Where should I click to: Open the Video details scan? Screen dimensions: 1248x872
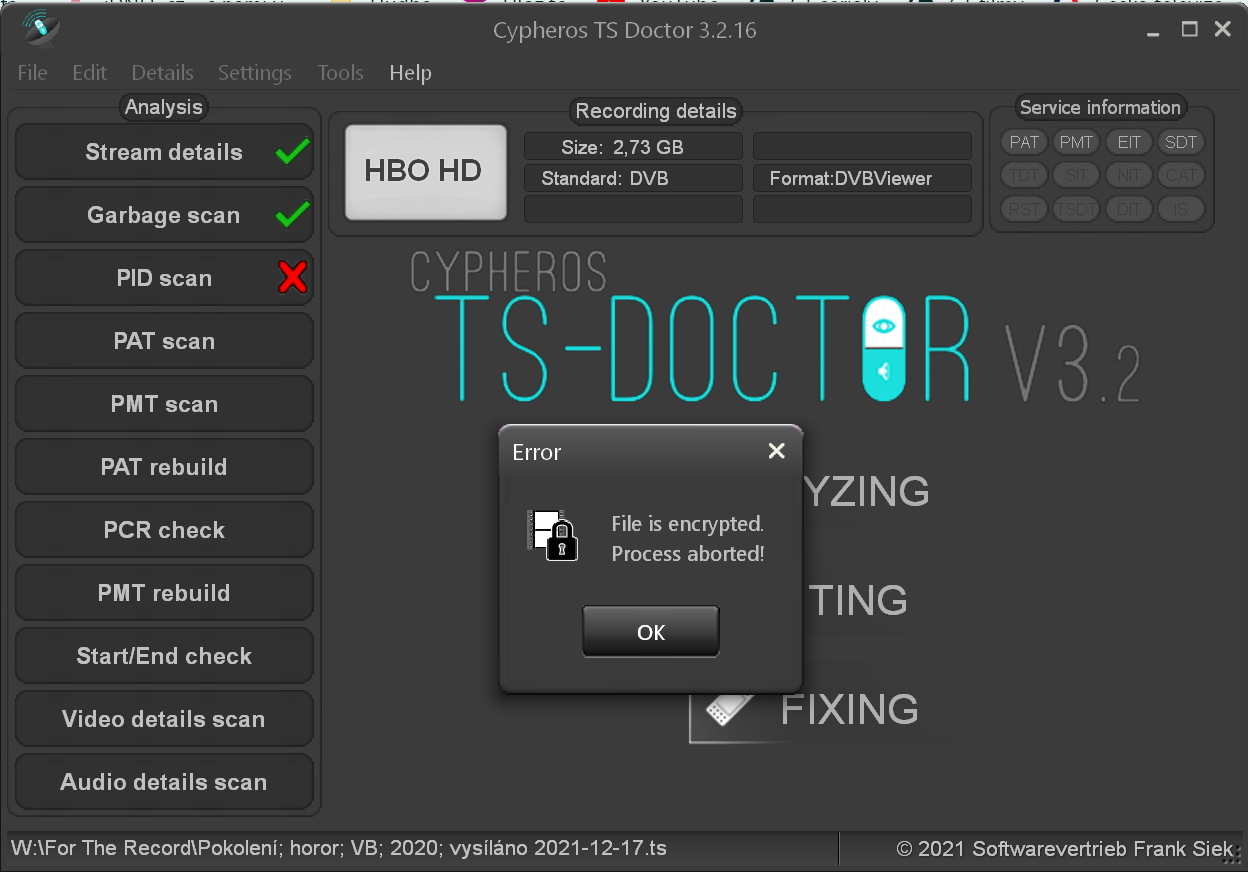pos(164,719)
